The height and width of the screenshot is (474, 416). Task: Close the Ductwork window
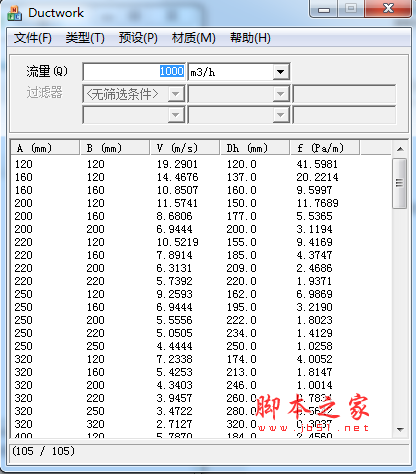pos(388,8)
